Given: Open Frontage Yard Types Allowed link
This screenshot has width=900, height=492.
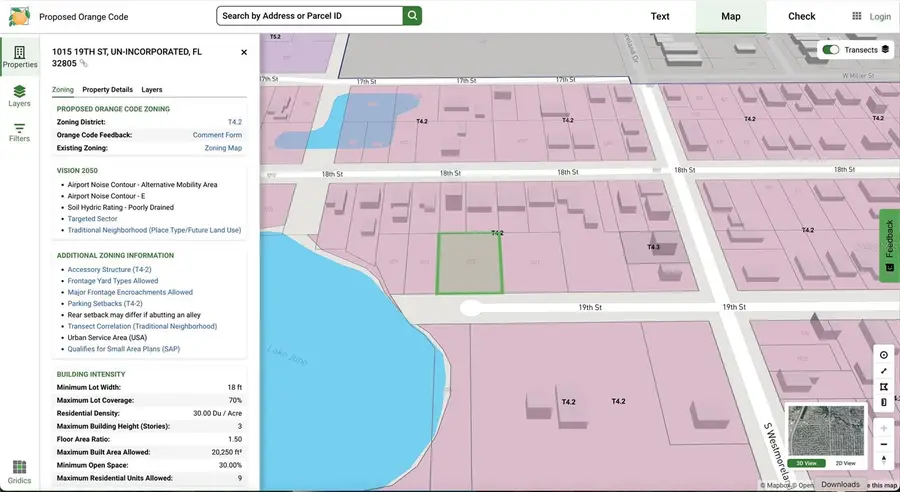Looking at the screenshot, I should 113,281.
